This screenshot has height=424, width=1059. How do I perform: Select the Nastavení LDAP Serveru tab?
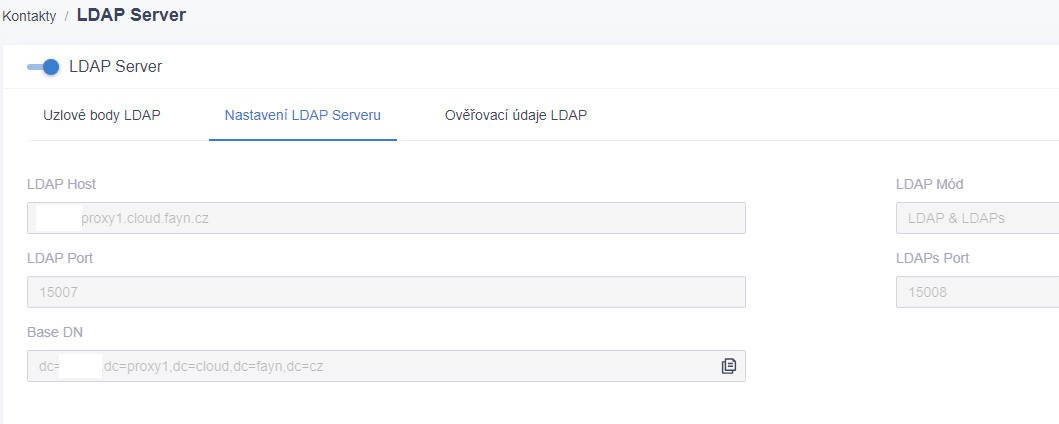click(303, 115)
